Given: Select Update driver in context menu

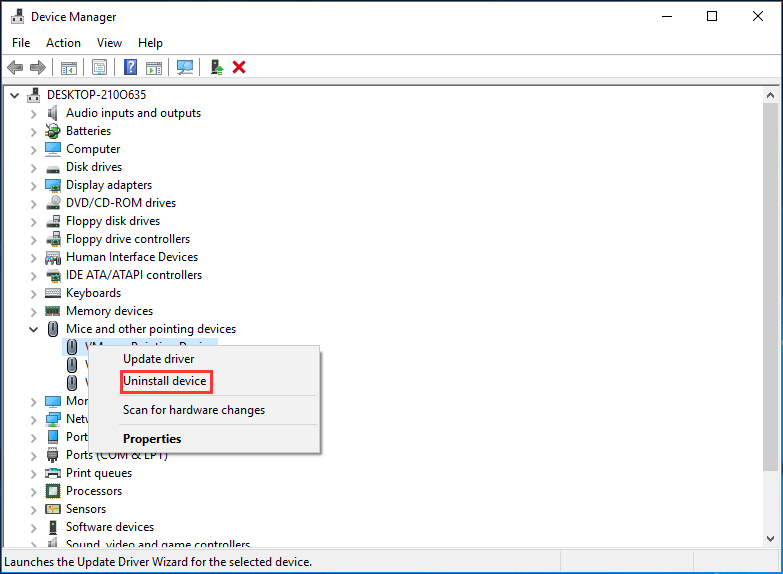Looking at the screenshot, I should click(158, 358).
